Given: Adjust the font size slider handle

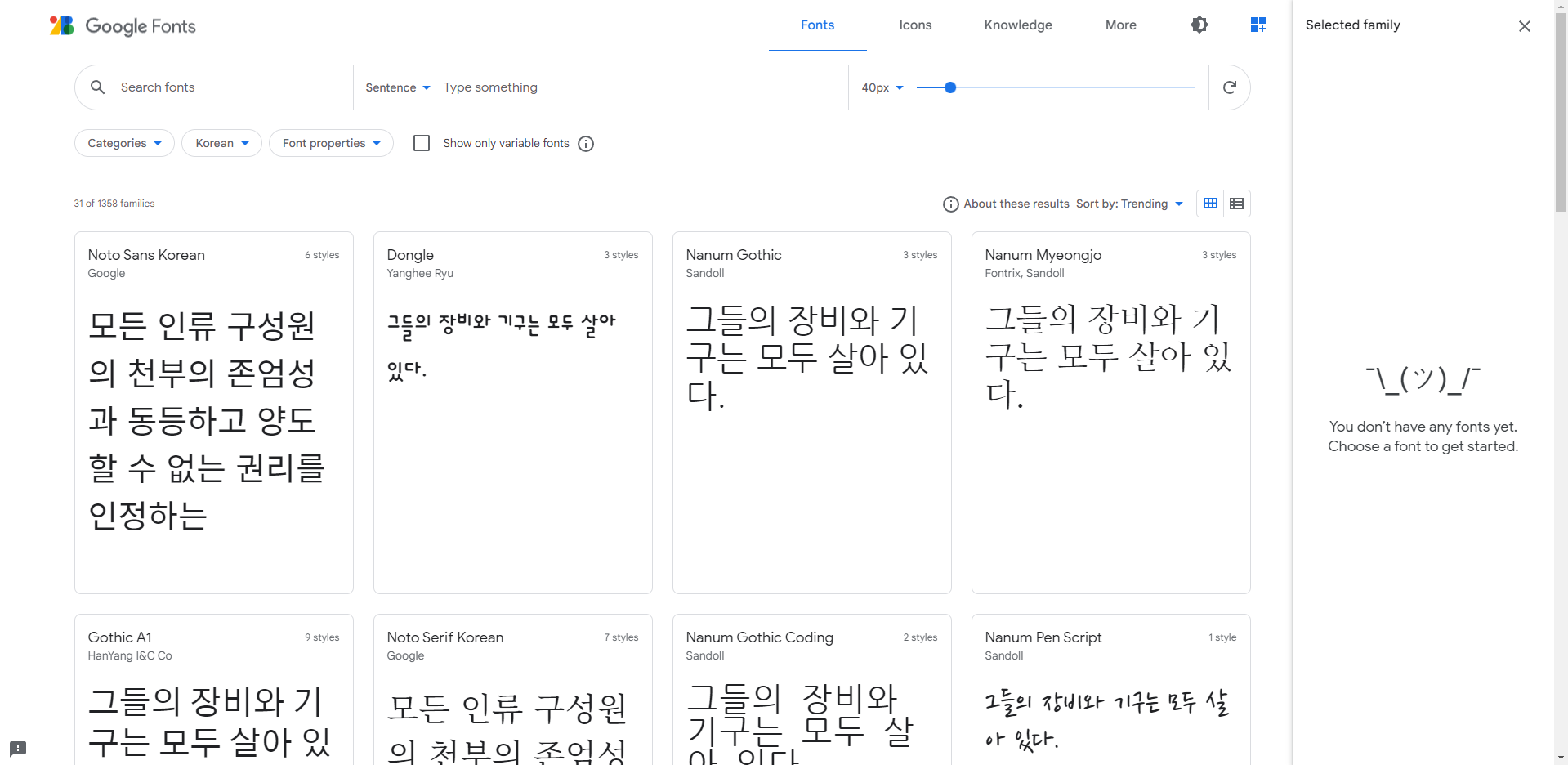Looking at the screenshot, I should click(x=949, y=87).
